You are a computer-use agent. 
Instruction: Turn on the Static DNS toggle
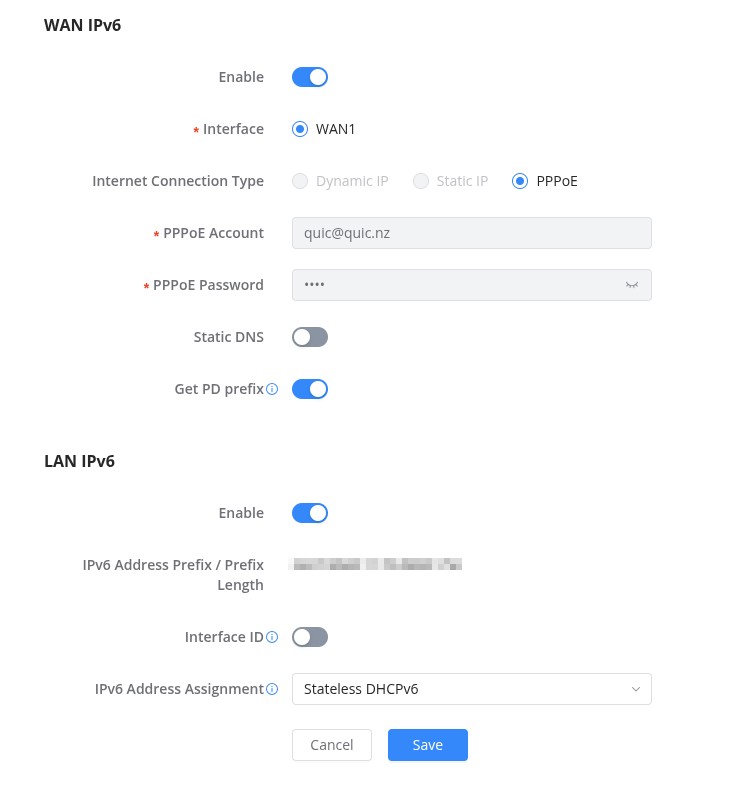pos(310,337)
